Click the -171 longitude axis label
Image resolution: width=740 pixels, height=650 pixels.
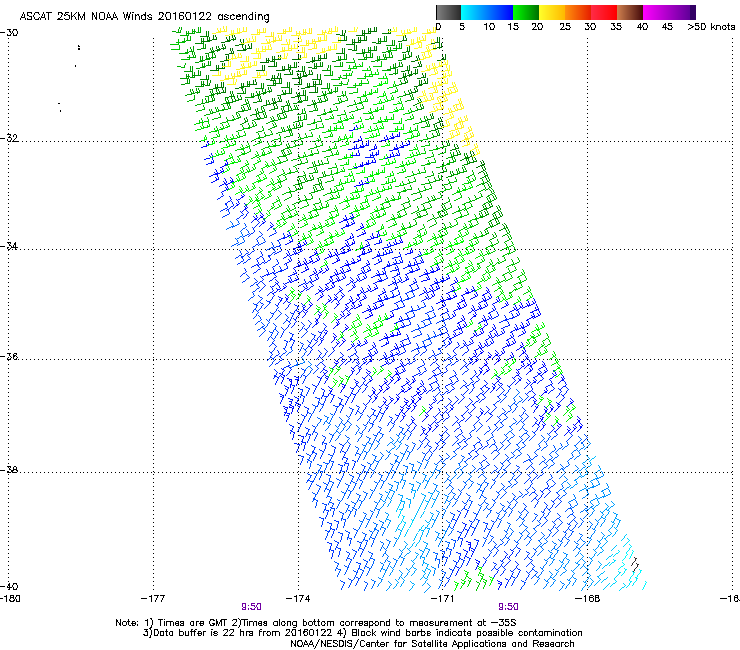443,599
